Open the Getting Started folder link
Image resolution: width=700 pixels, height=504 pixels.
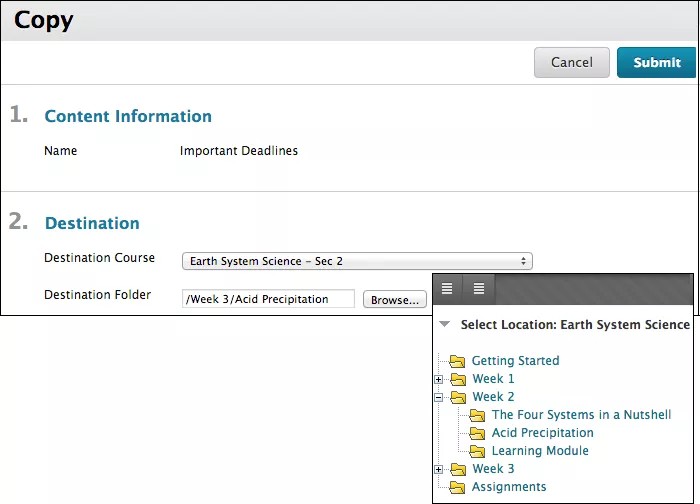click(x=515, y=361)
